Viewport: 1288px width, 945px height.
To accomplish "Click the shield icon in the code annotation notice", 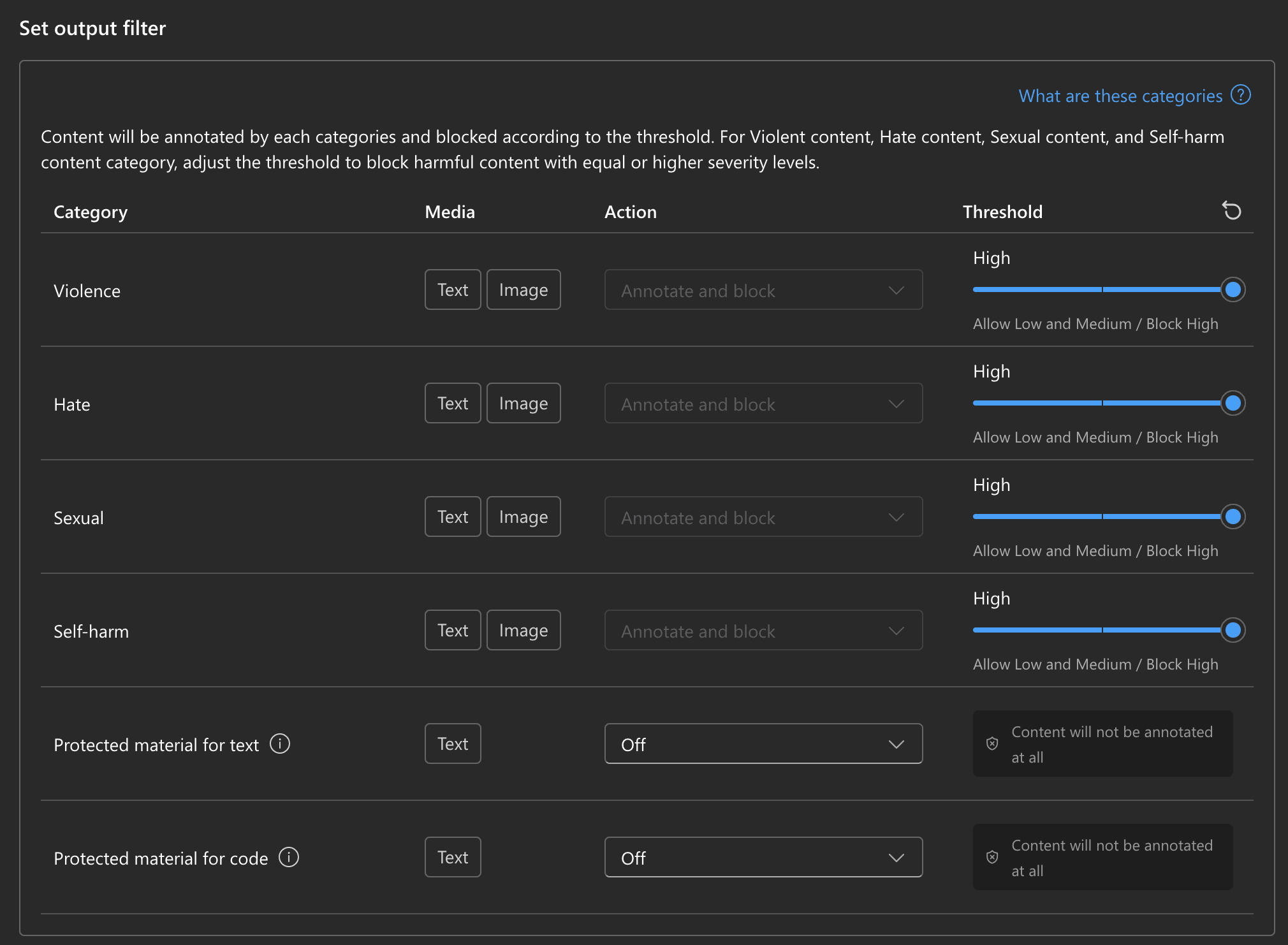I will [991, 858].
